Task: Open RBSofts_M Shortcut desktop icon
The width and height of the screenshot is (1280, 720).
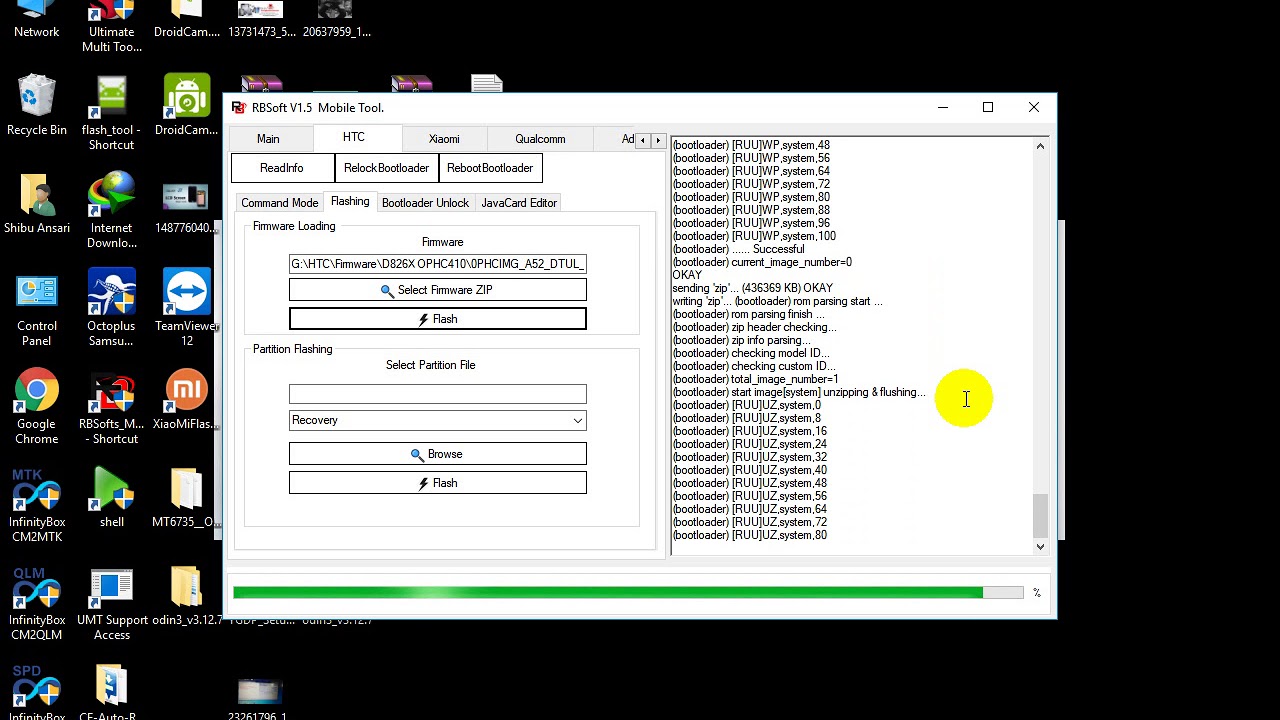Action: tap(111, 407)
